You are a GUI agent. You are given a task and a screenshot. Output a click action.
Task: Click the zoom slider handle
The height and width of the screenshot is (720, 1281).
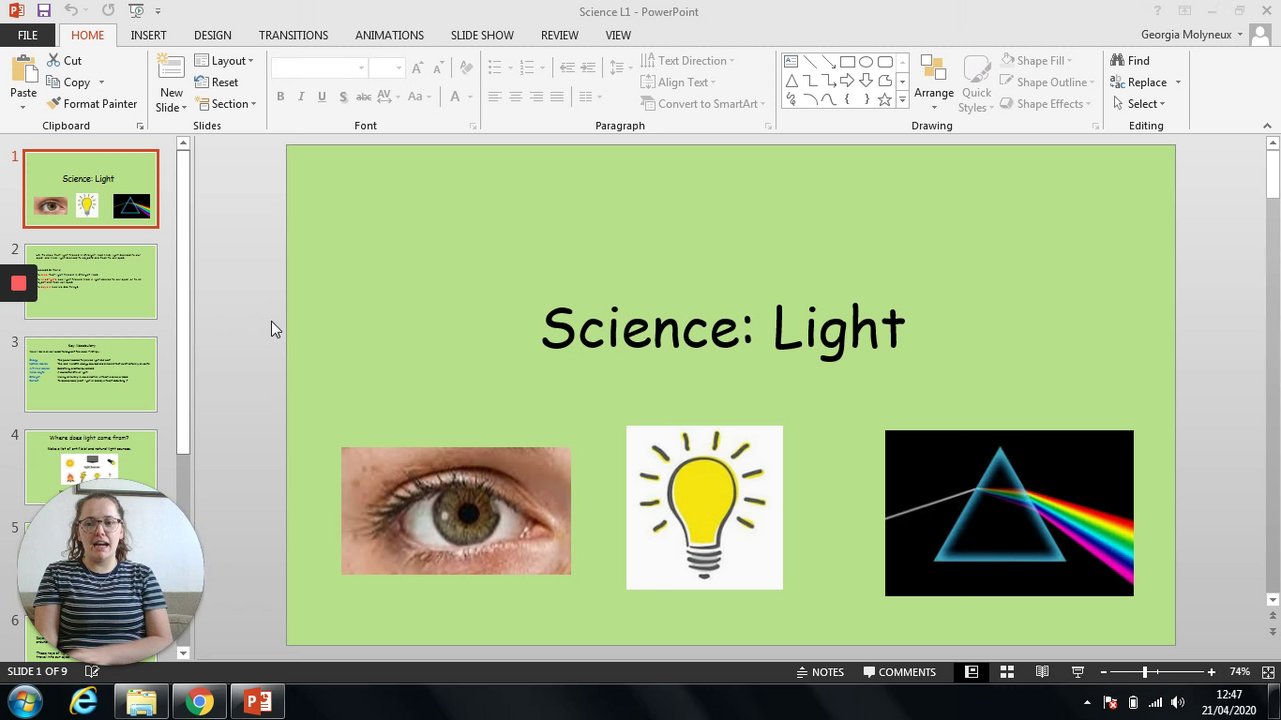click(1145, 672)
